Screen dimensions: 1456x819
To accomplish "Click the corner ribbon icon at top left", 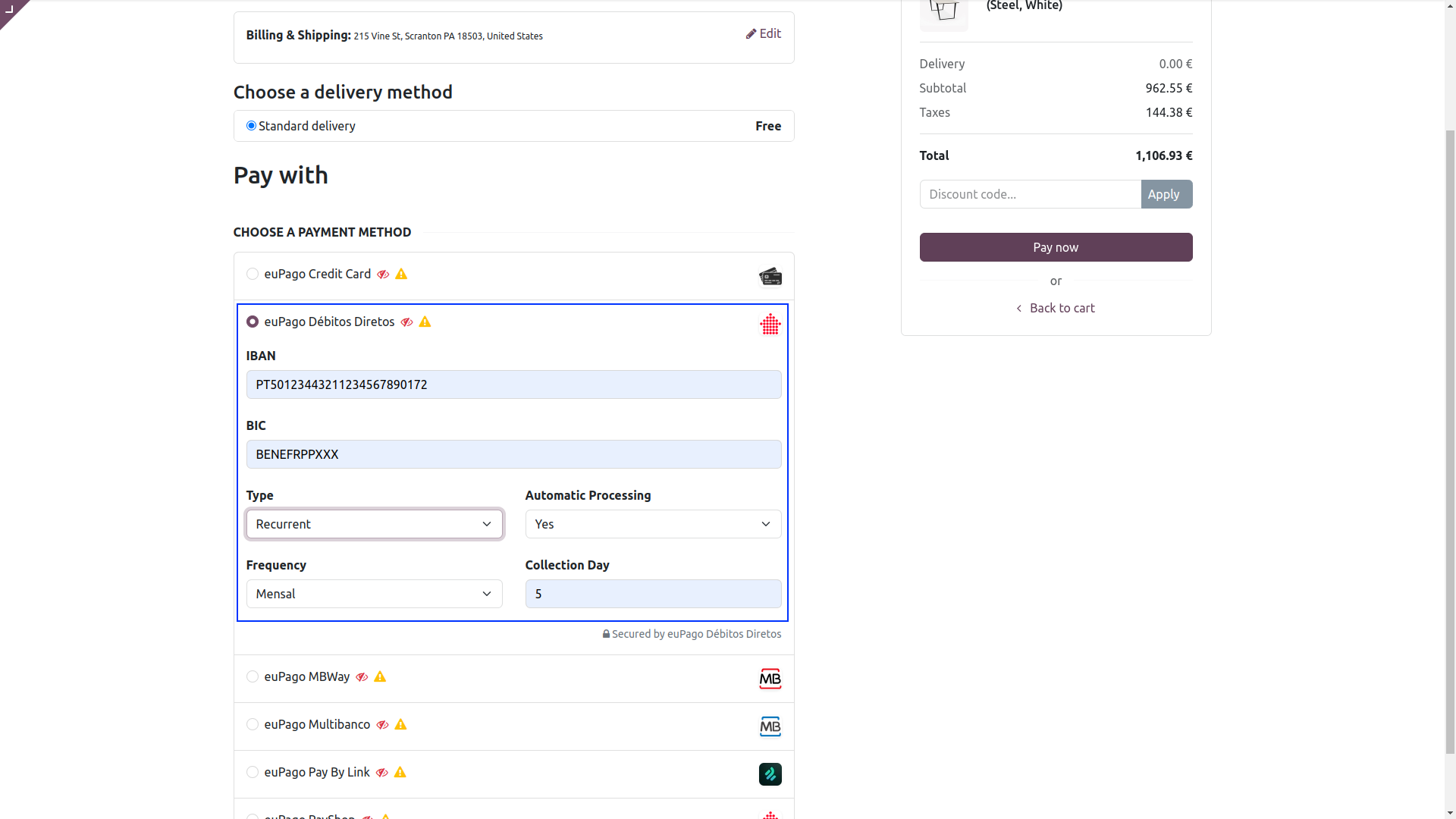I will (x=10, y=9).
